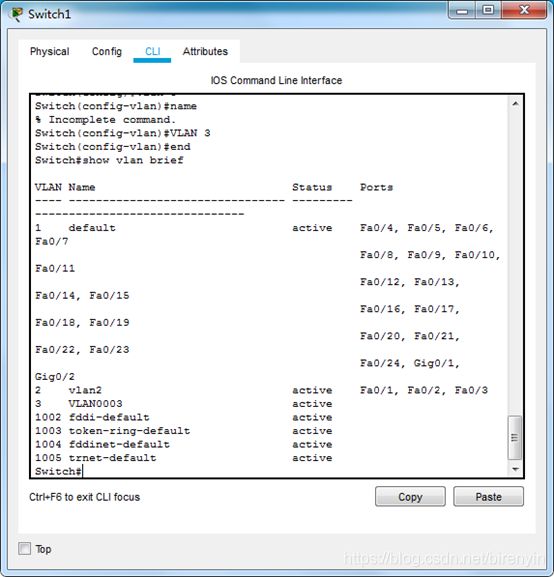The image size is (554, 577).
Task: Click the 'Switch(config-vlan)#VLAN 3' line
Action: (123, 133)
